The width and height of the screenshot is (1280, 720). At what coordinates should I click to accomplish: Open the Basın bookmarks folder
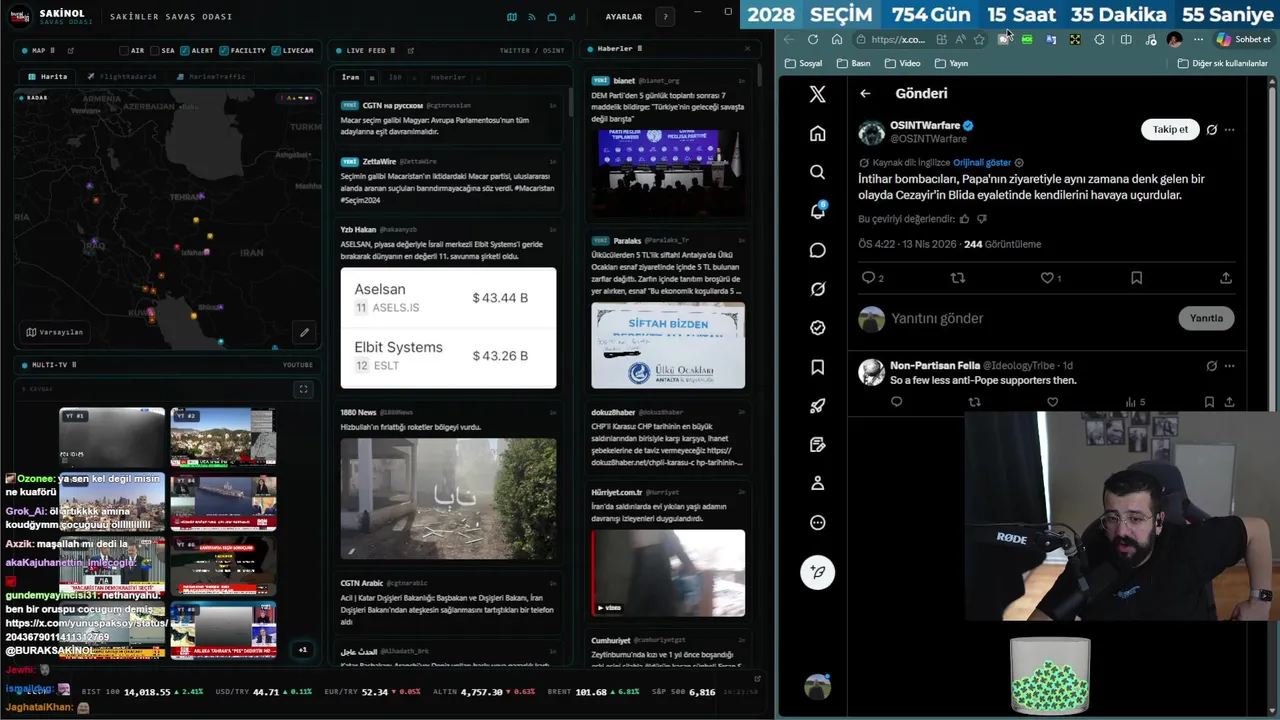pyautogui.click(x=853, y=63)
